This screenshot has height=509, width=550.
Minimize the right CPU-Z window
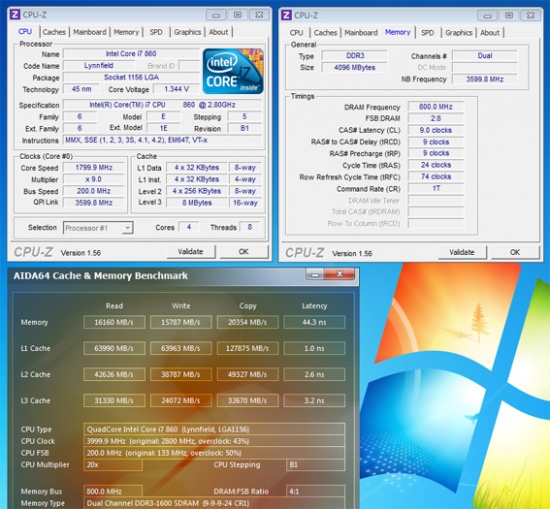pos(487,16)
